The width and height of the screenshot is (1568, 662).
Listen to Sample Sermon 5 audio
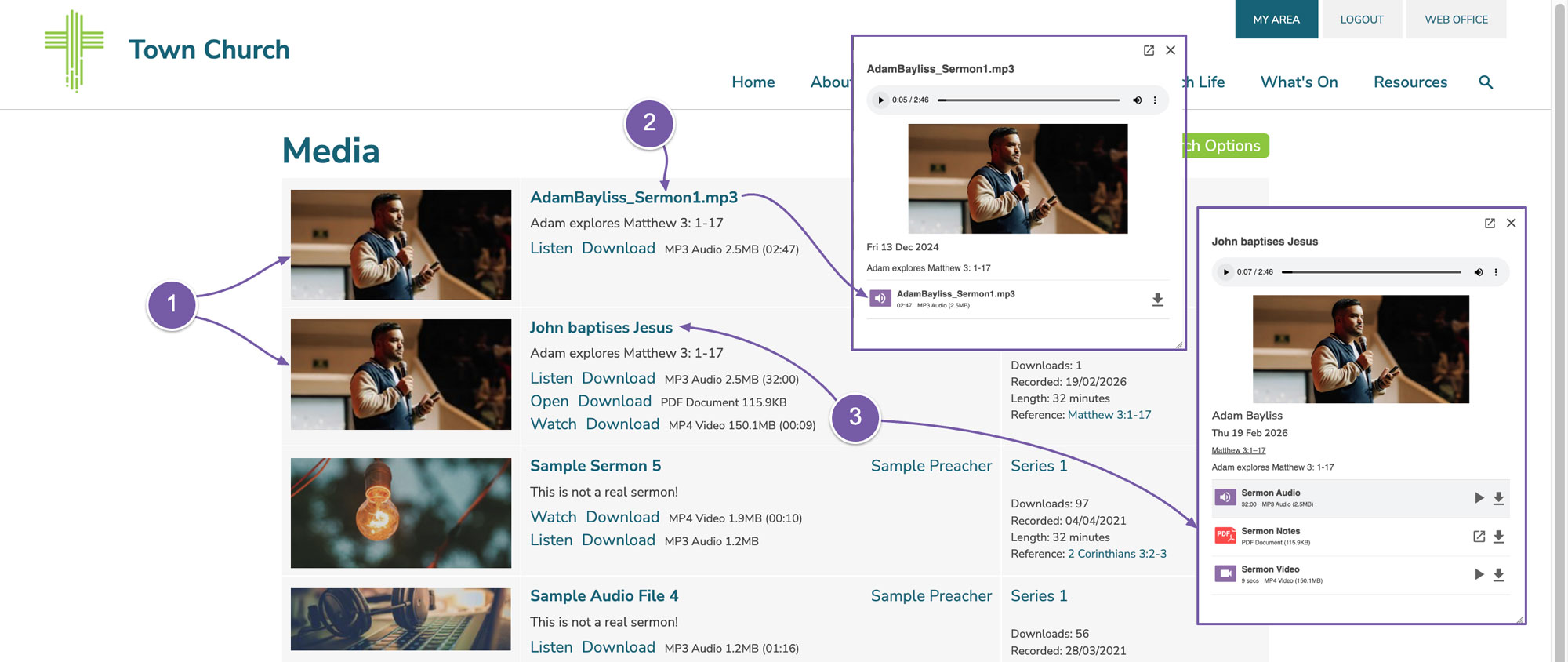[x=551, y=540]
